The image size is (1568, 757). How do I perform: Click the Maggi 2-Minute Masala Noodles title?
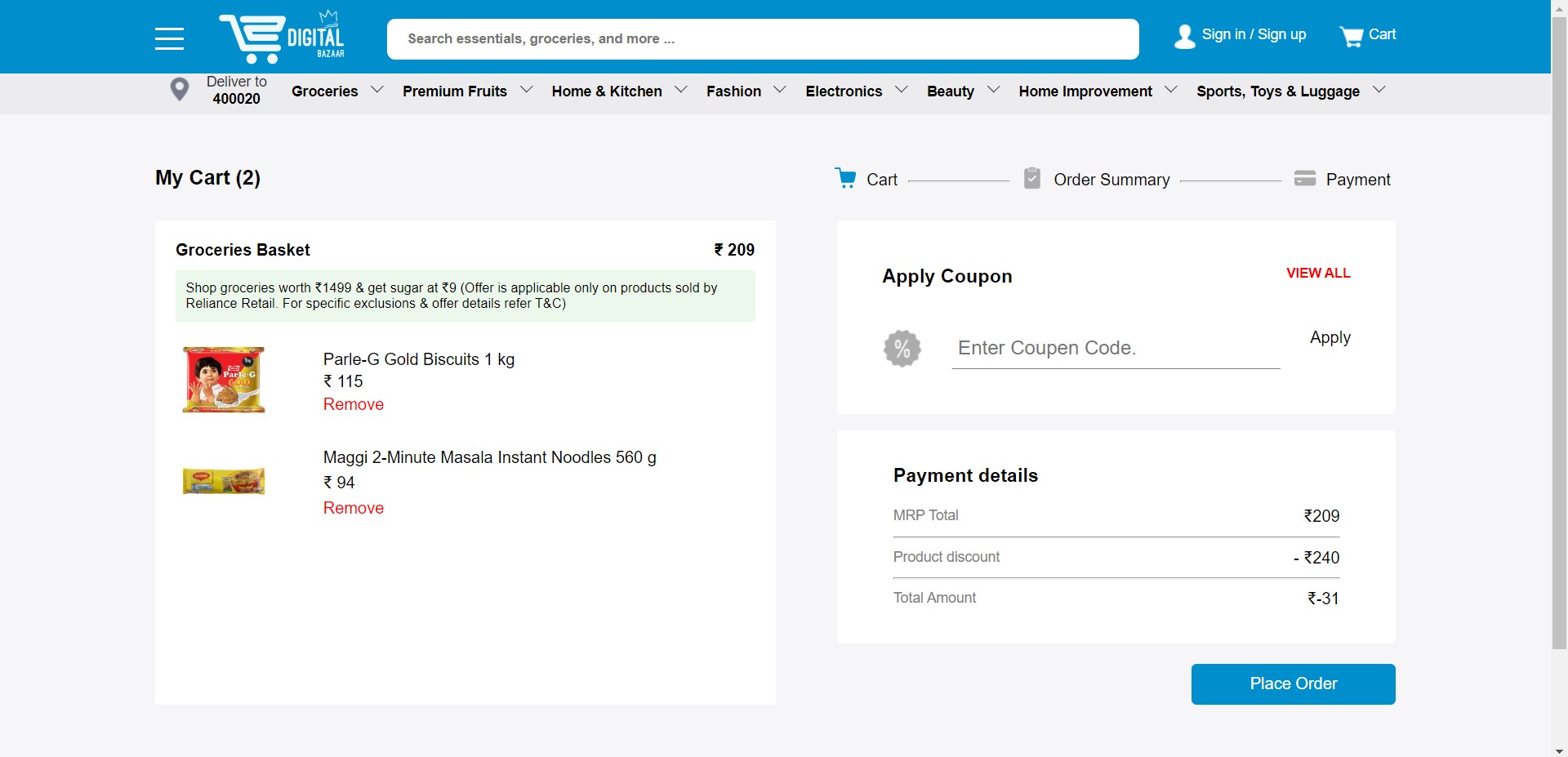[x=490, y=457]
